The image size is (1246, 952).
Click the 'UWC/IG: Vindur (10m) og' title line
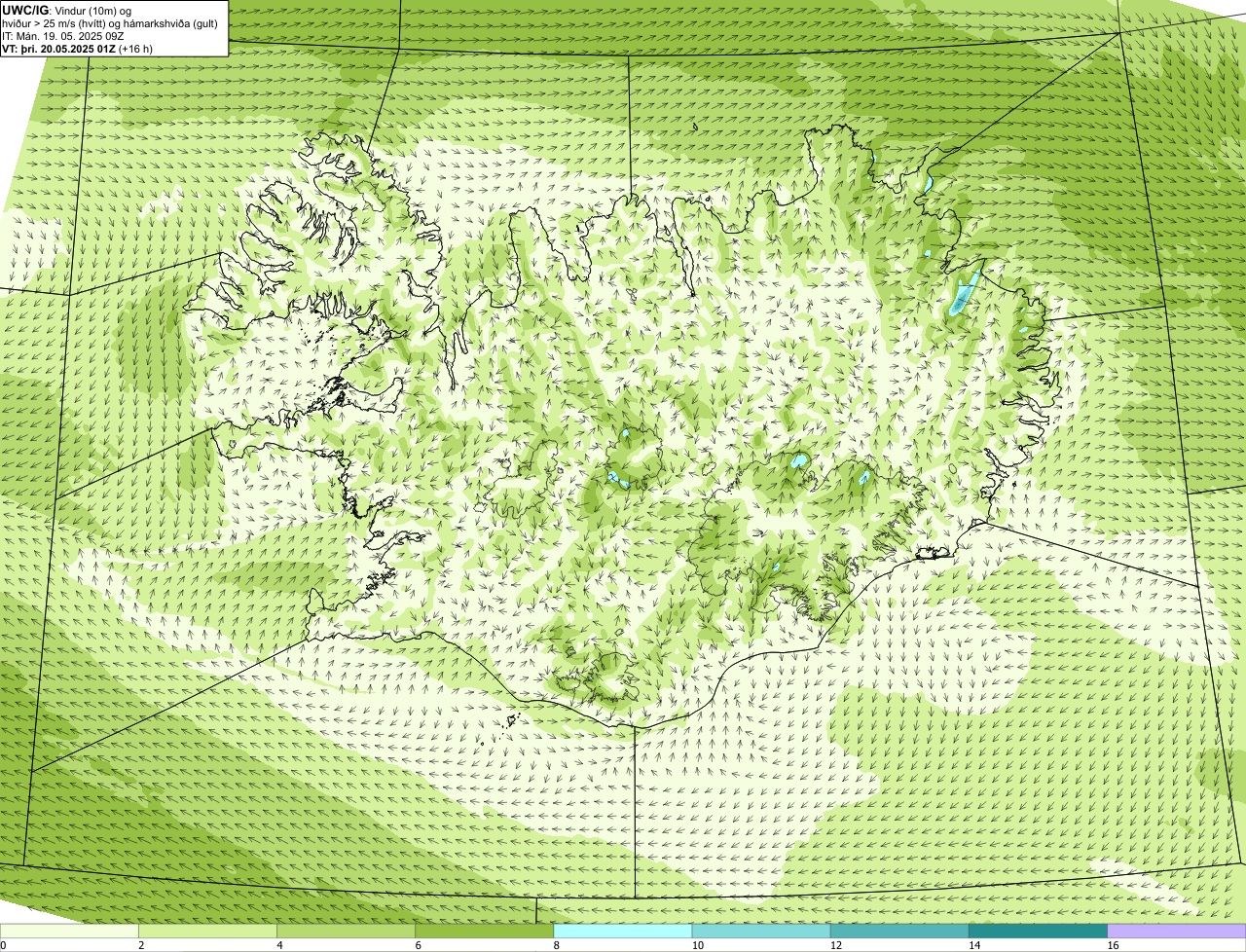[67, 10]
